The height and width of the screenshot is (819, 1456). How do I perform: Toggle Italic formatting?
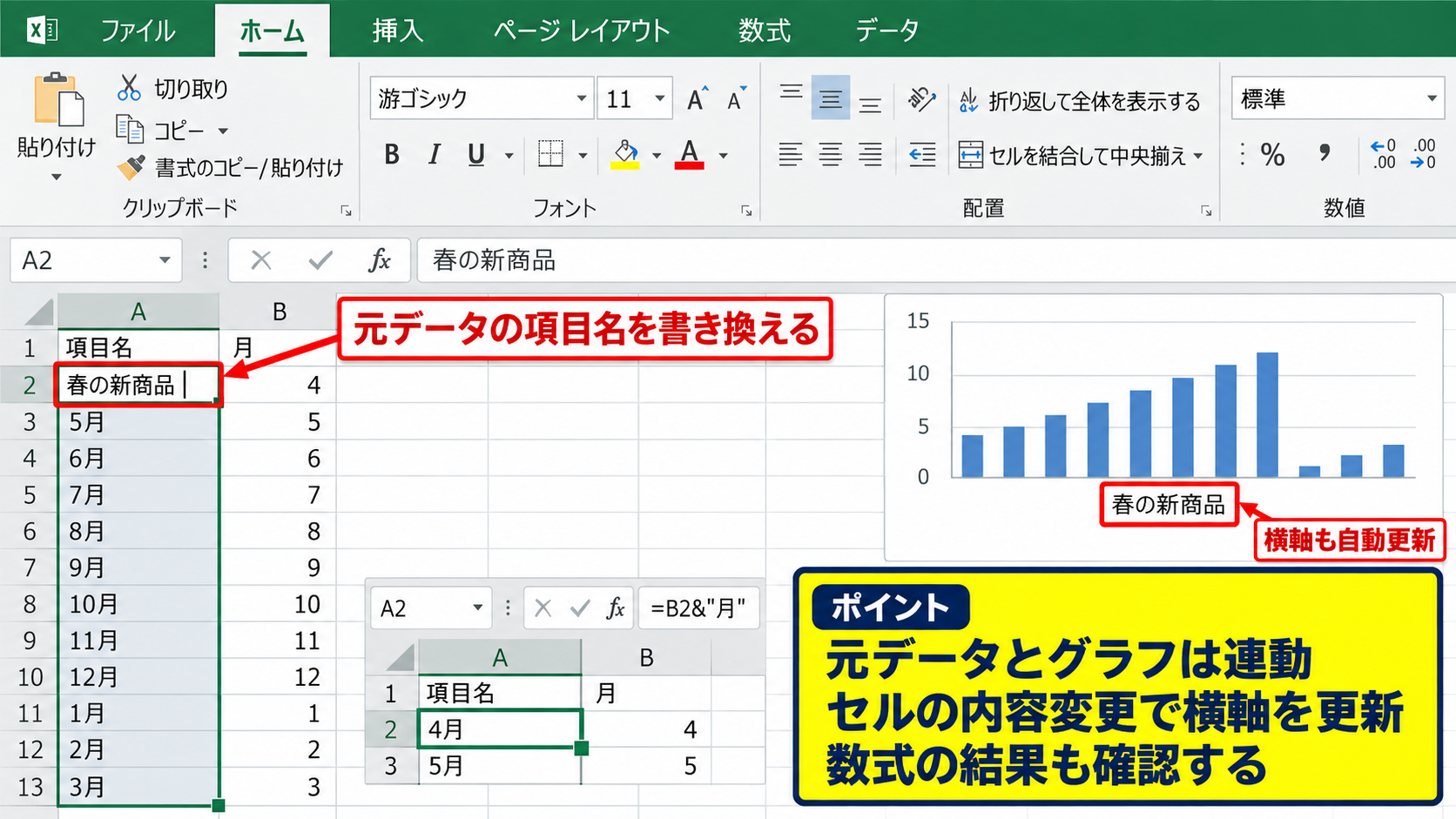pos(434,155)
